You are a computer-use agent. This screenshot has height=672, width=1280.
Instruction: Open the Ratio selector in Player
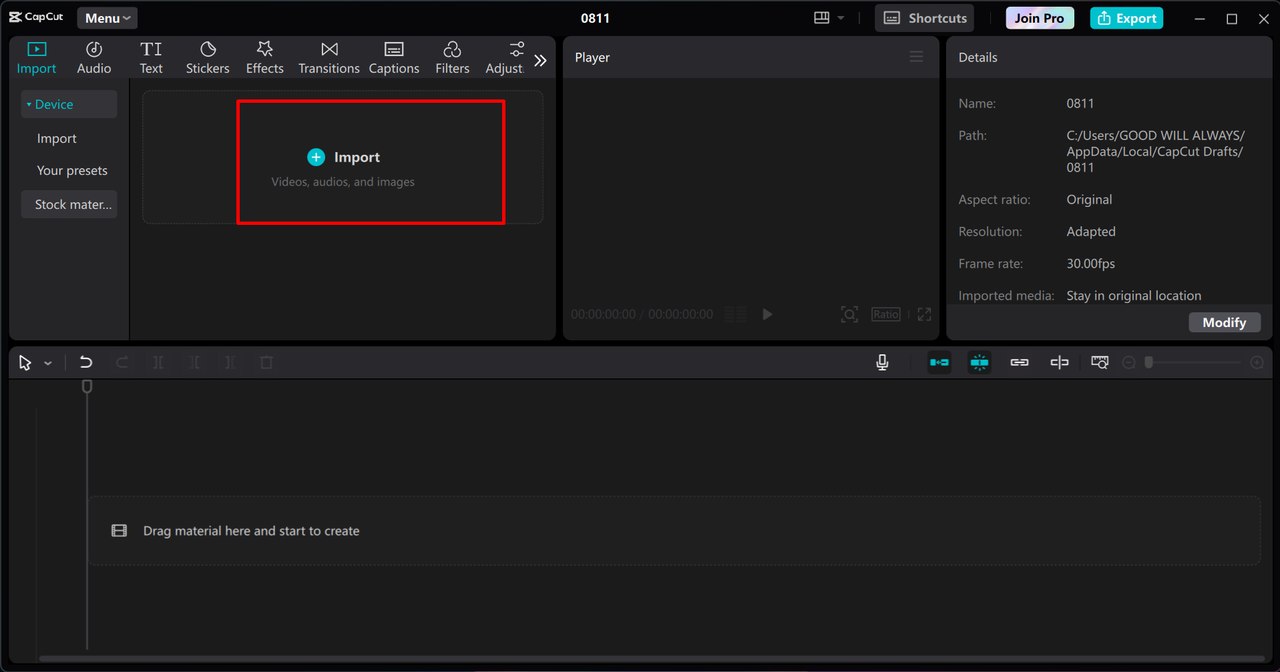coord(886,314)
